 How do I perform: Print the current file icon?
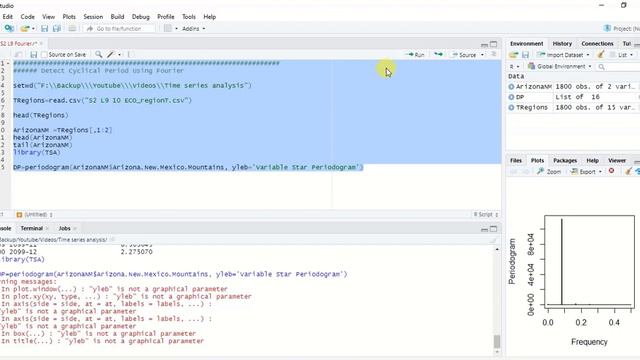click(72, 29)
